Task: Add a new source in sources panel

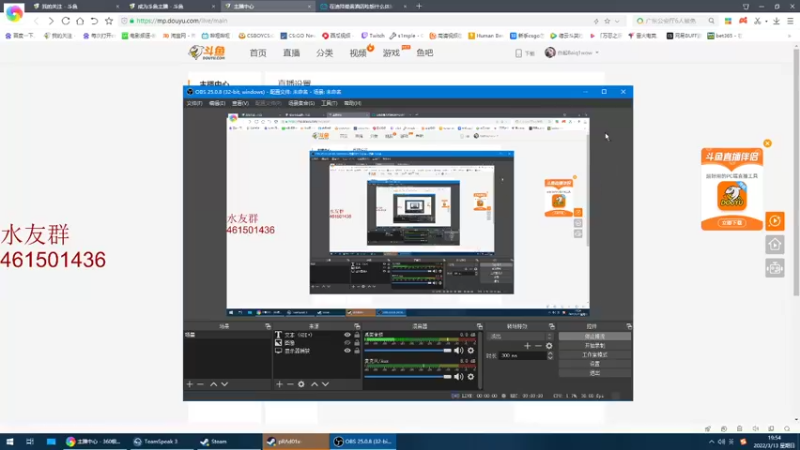Action: point(279,384)
